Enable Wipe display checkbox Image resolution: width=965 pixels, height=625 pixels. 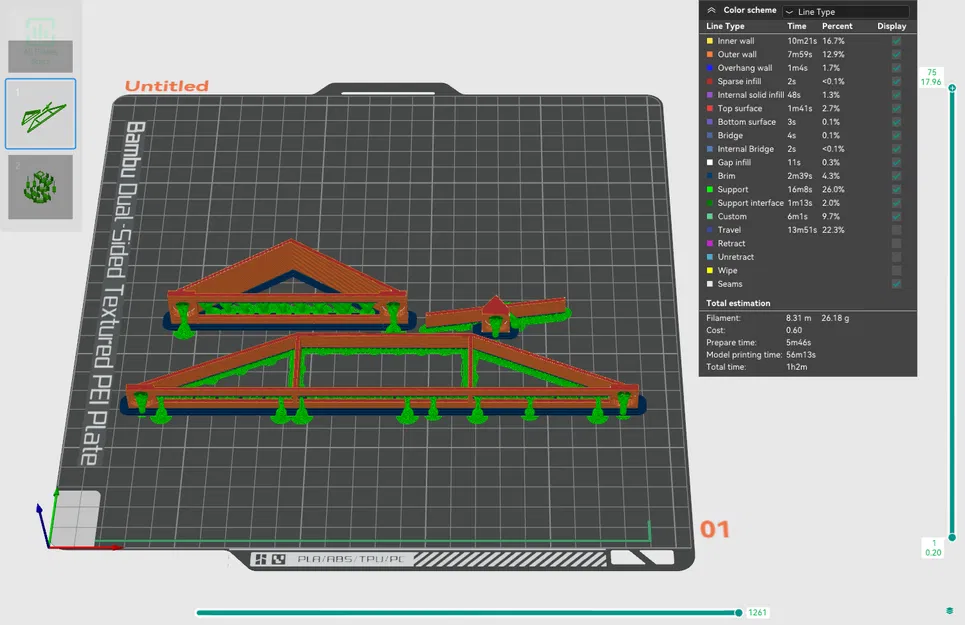pos(897,271)
